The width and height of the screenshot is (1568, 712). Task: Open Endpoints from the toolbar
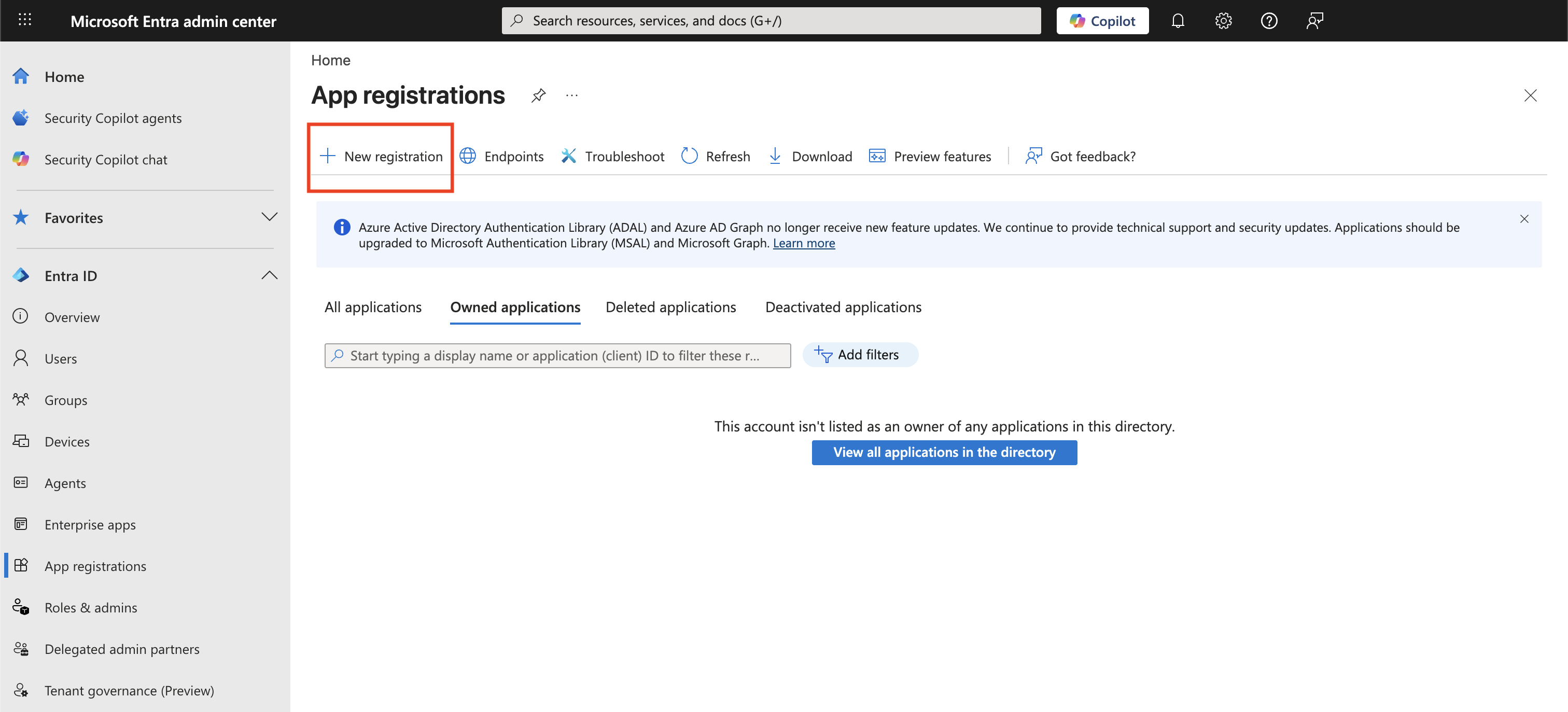(x=501, y=157)
